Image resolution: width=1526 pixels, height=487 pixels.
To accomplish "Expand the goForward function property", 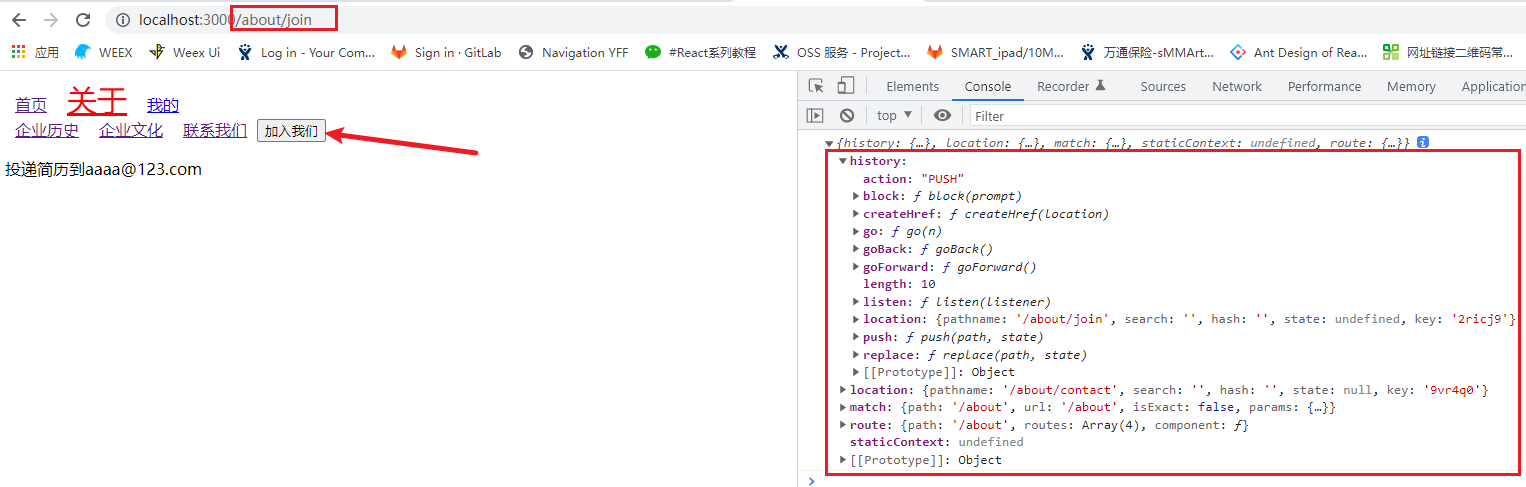I will point(856,267).
